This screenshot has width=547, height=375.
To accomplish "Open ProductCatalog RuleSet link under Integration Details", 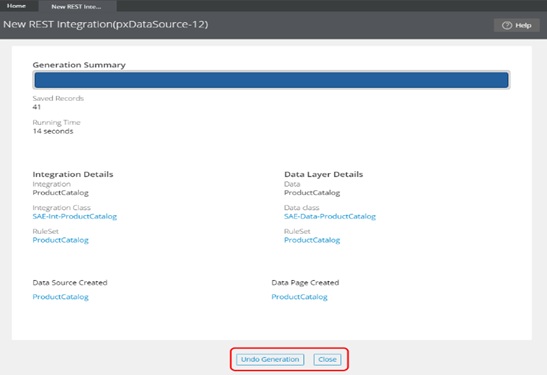I will pos(60,240).
